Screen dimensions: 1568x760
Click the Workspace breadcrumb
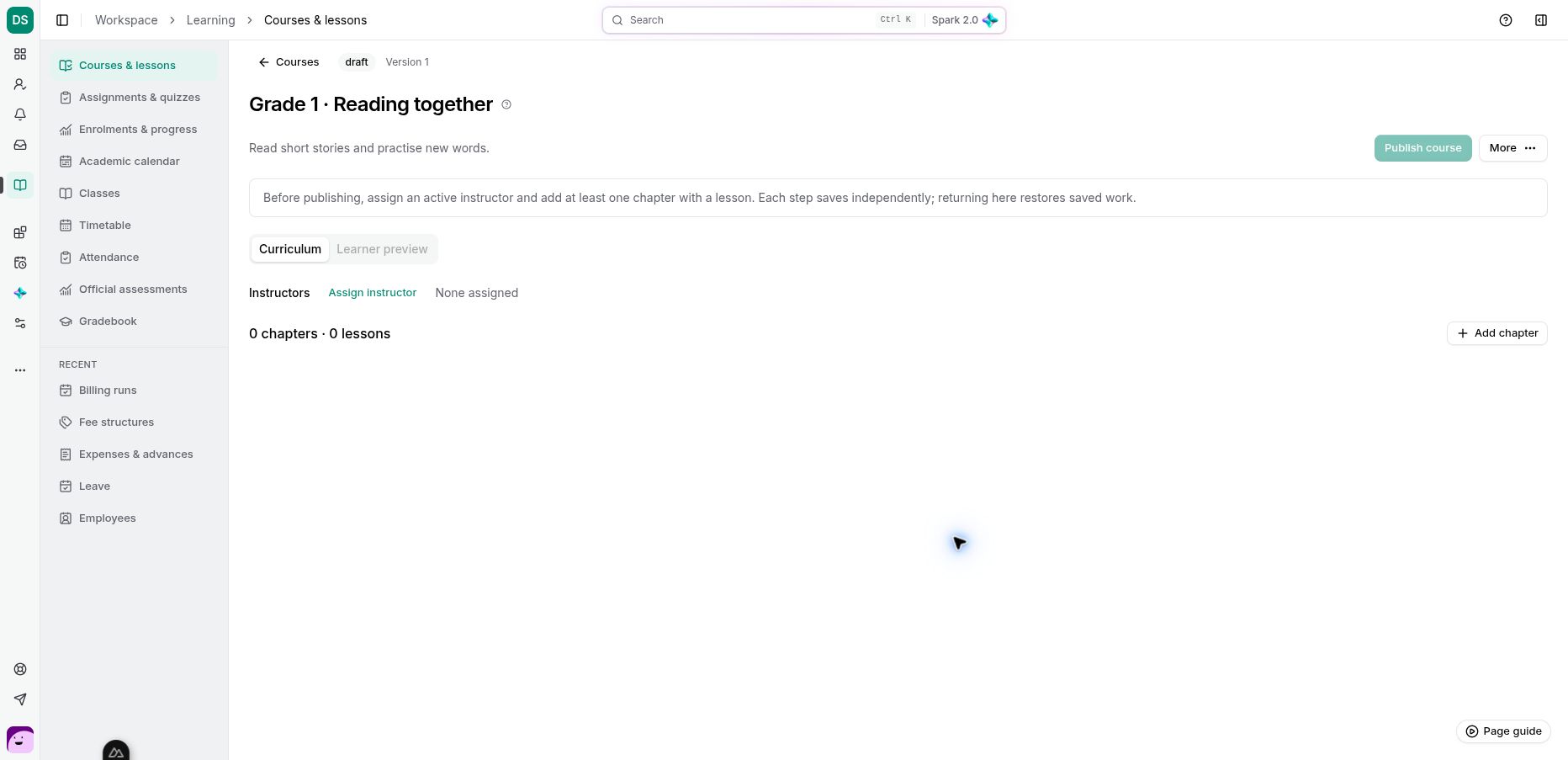pos(126,20)
